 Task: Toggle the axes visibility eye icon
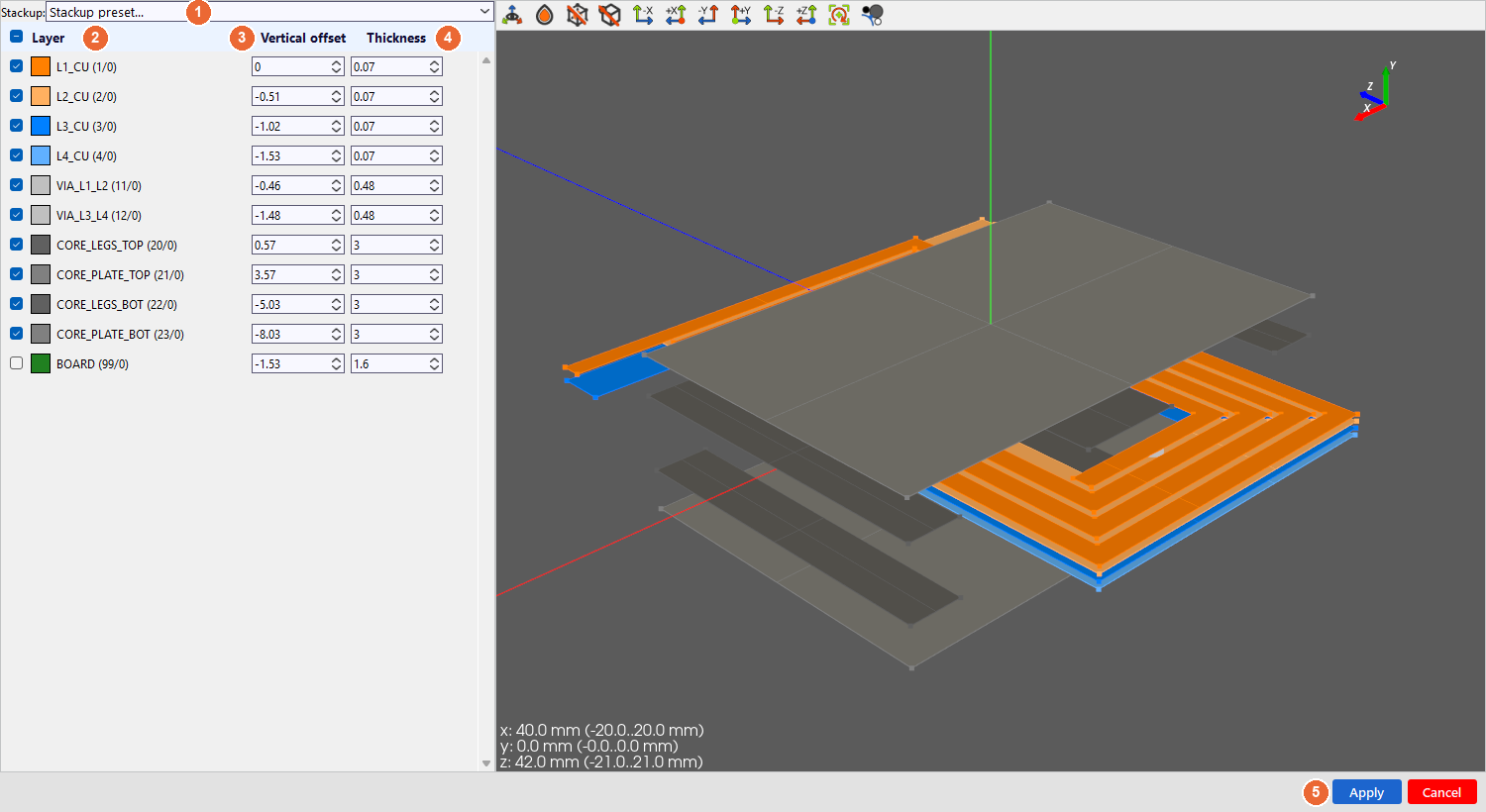point(512,15)
